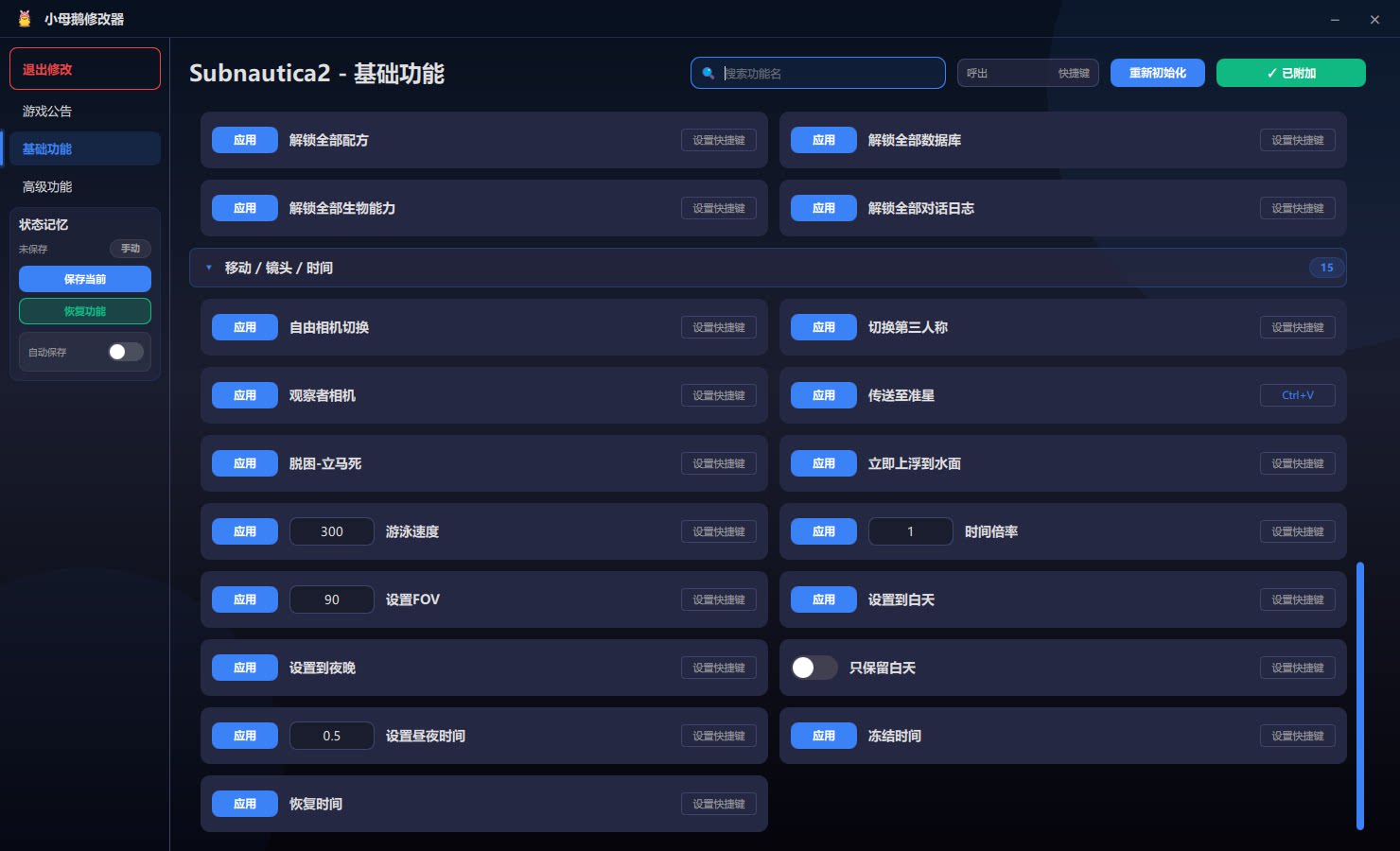Apply 解锁全部数据库
The image size is (1400, 851).
tap(824, 140)
